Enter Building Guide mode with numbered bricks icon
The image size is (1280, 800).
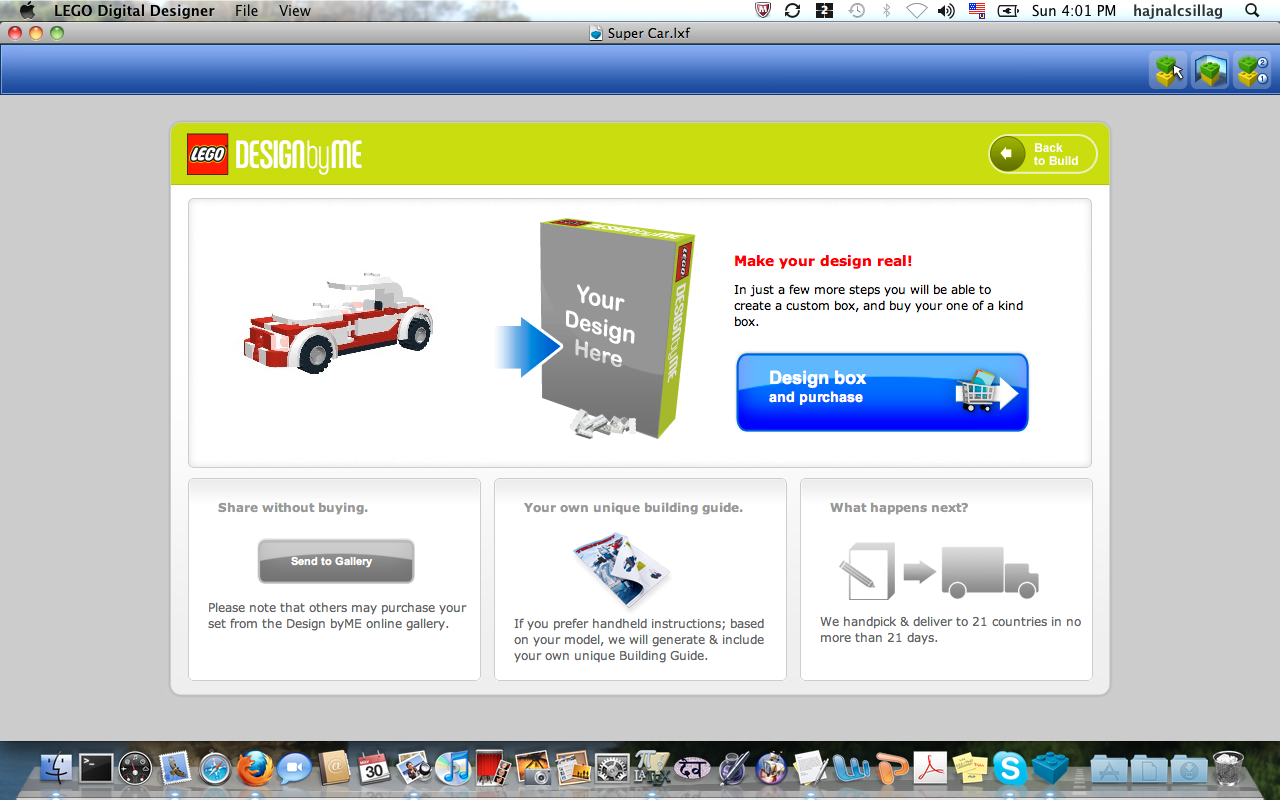1251,70
